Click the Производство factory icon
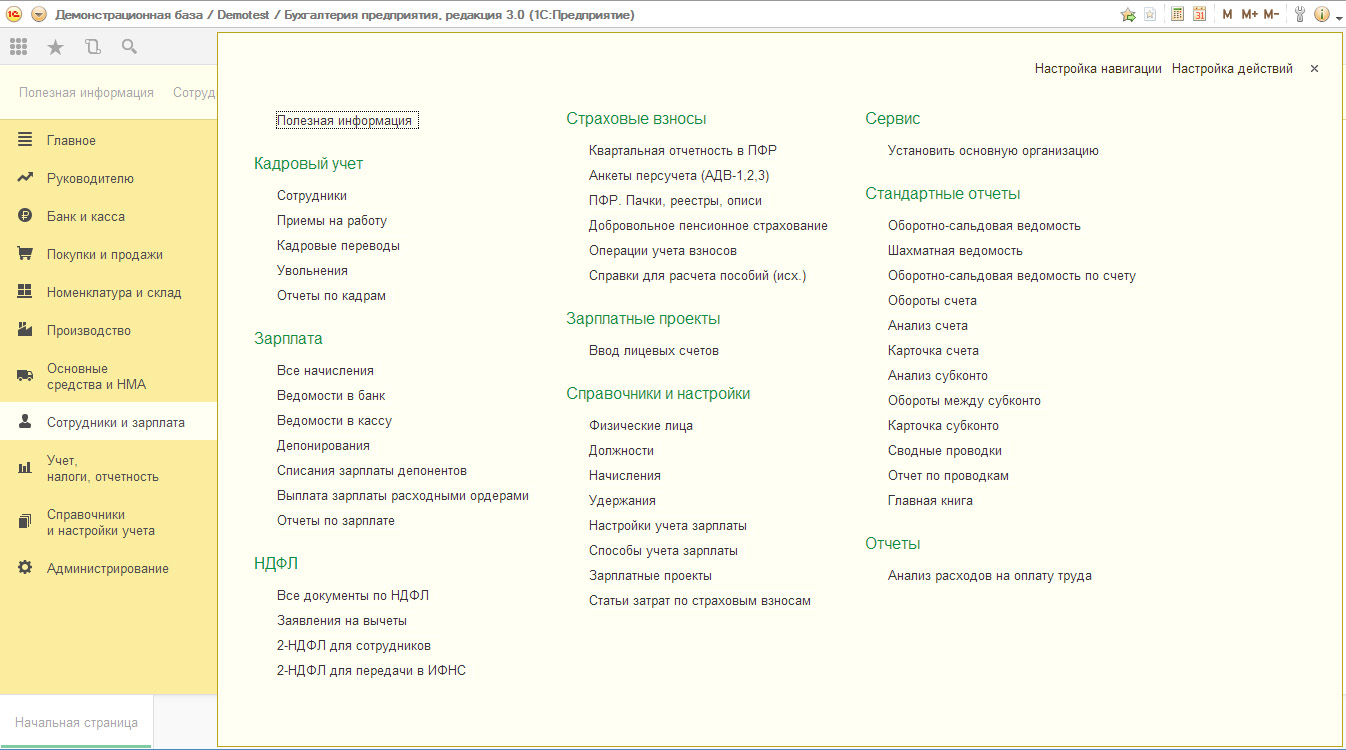 (x=25, y=330)
